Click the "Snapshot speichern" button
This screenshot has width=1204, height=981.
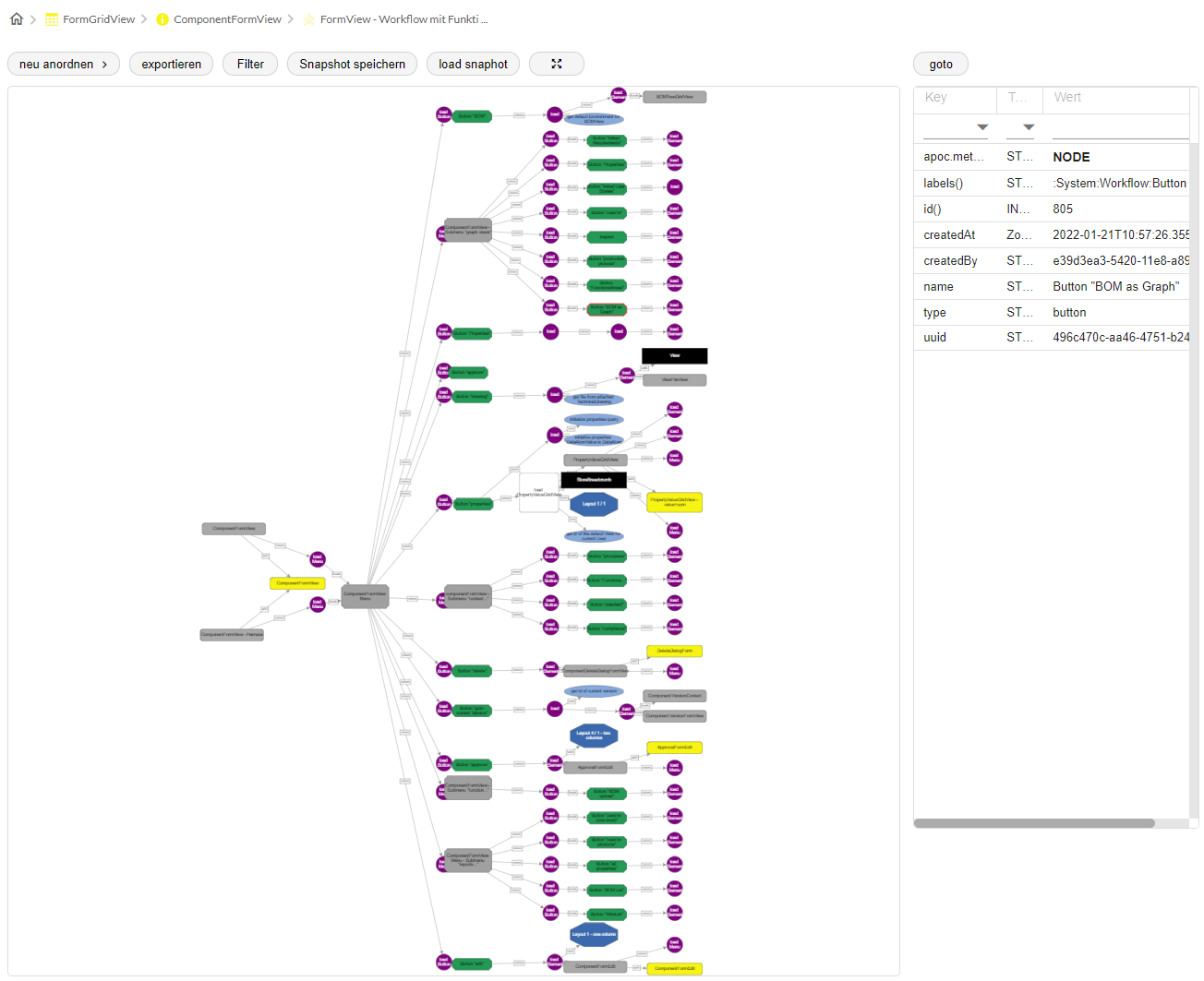click(x=352, y=64)
